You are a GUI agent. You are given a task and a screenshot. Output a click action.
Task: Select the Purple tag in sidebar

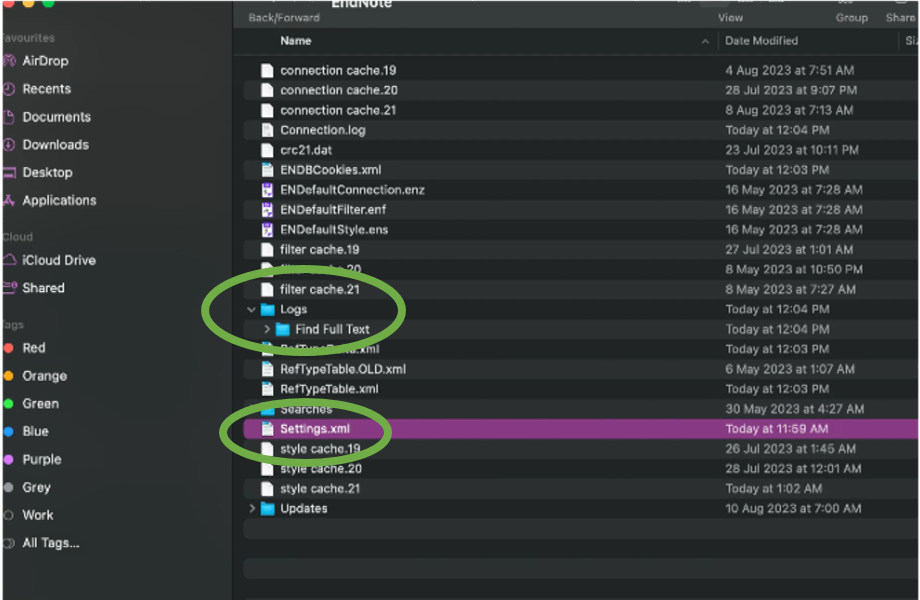(41, 460)
